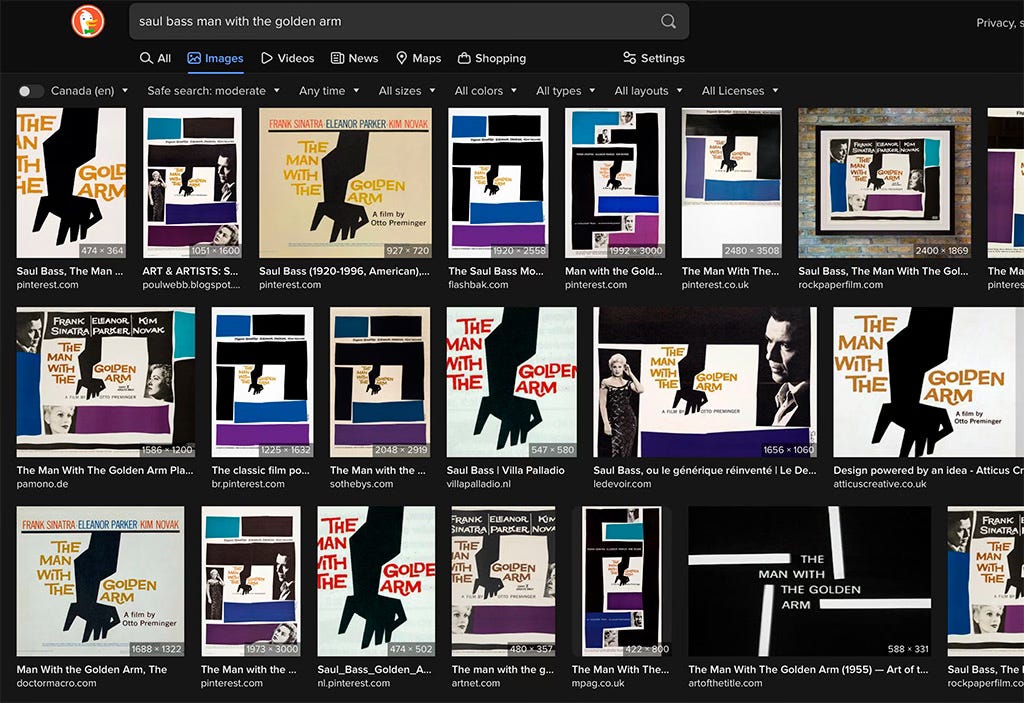Open the Settings menu
1024x703 pixels.
tap(654, 58)
